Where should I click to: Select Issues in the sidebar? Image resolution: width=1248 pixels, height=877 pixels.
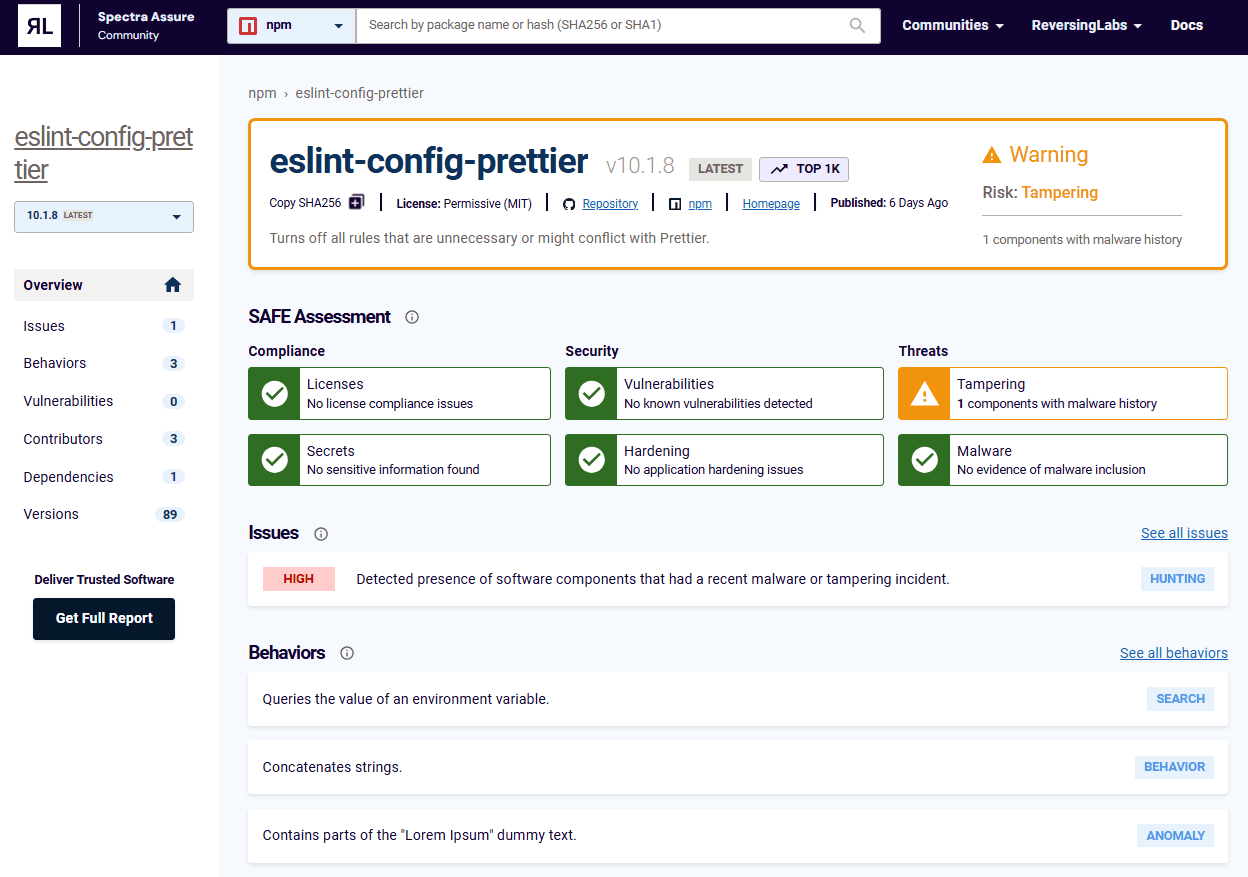[x=44, y=325]
